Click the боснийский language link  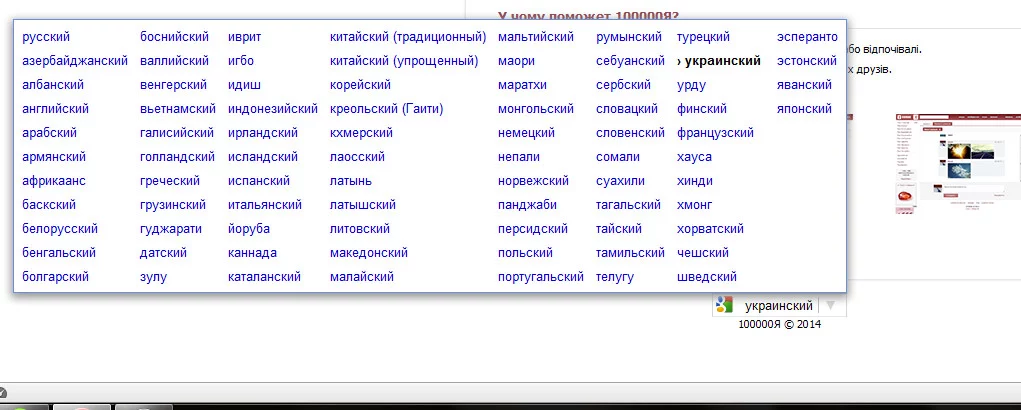point(175,37)
